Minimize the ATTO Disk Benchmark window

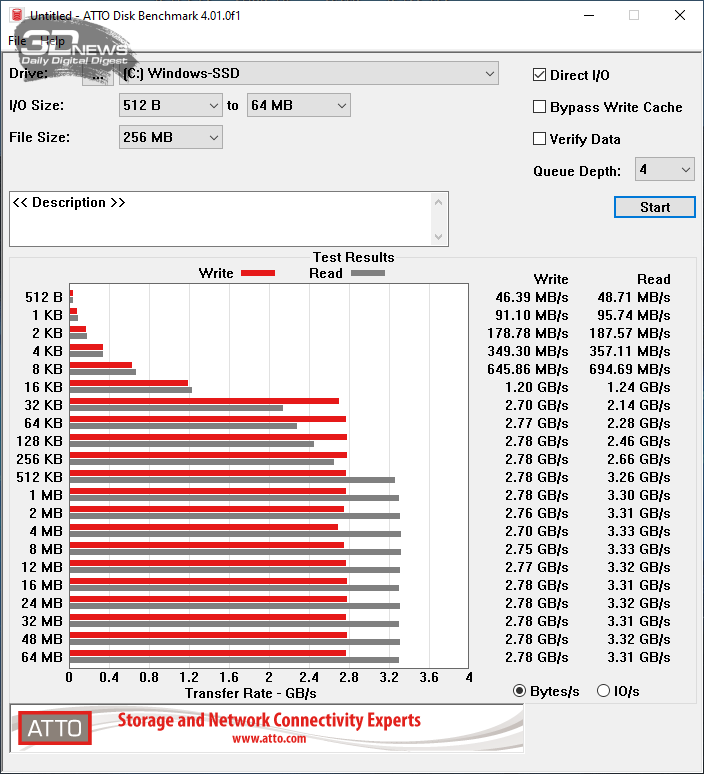[x=588, y=15]
